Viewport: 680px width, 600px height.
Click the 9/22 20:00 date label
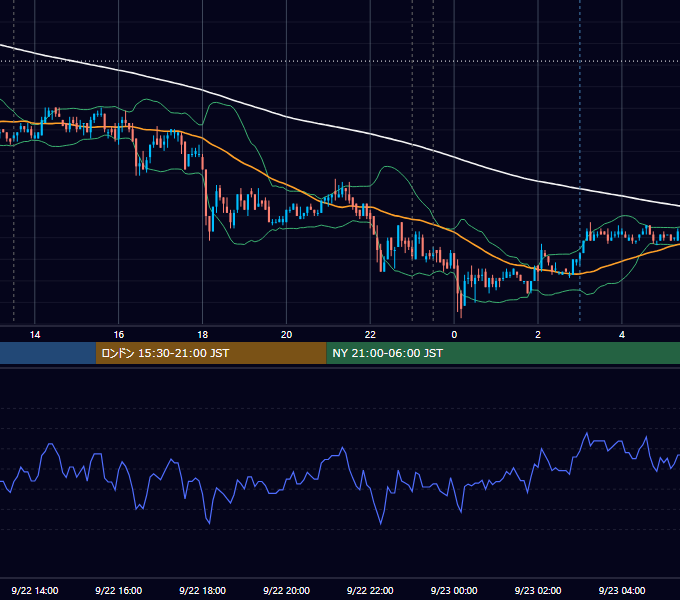click(286, 590)
